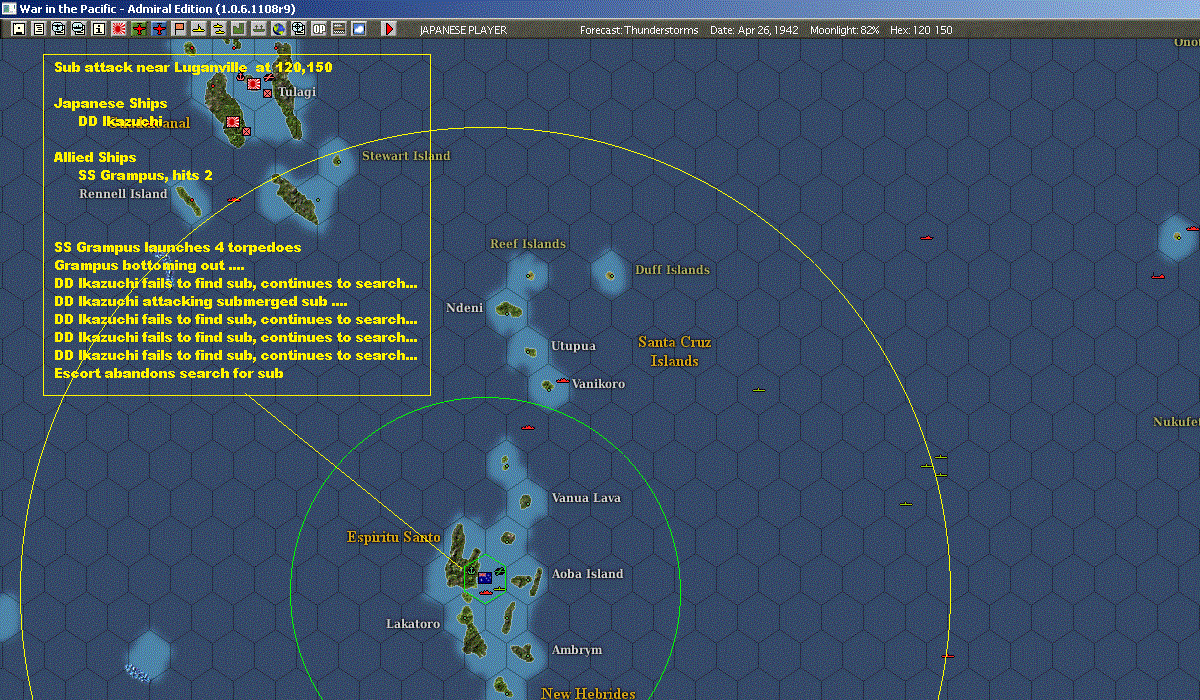Screen dimensions: 1200x700
Task: Select the red ship under Luganville flag
Action: 486,592
